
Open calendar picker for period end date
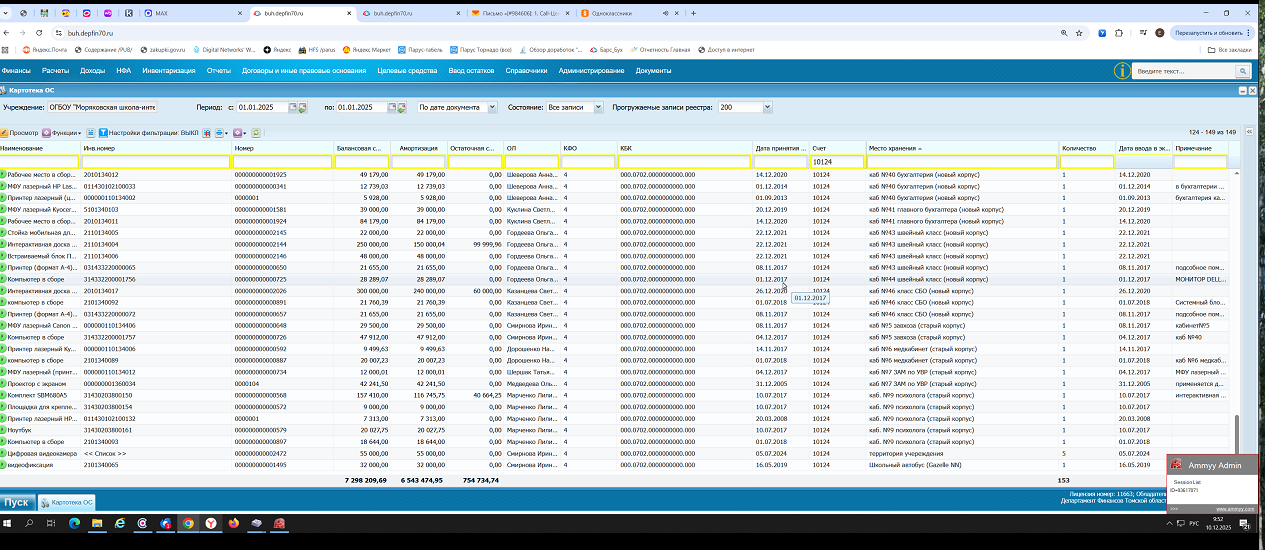coord(391,107)
